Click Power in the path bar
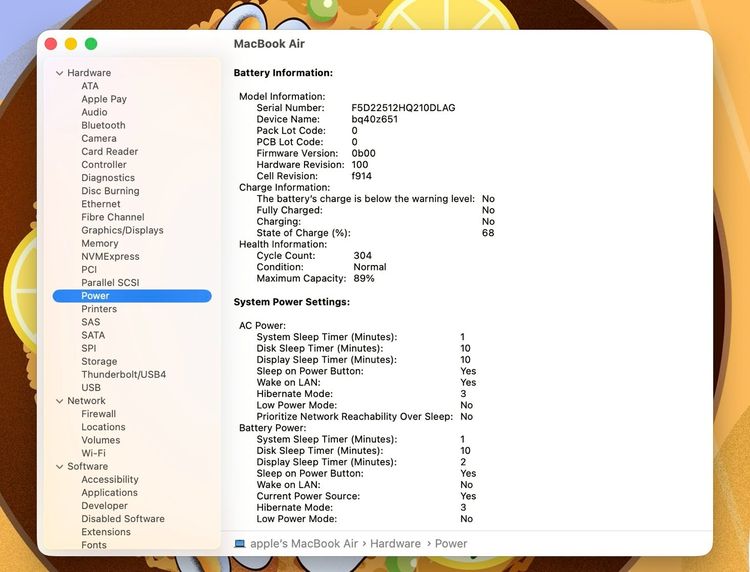750x572 pixels. click(x=451, y=544)
